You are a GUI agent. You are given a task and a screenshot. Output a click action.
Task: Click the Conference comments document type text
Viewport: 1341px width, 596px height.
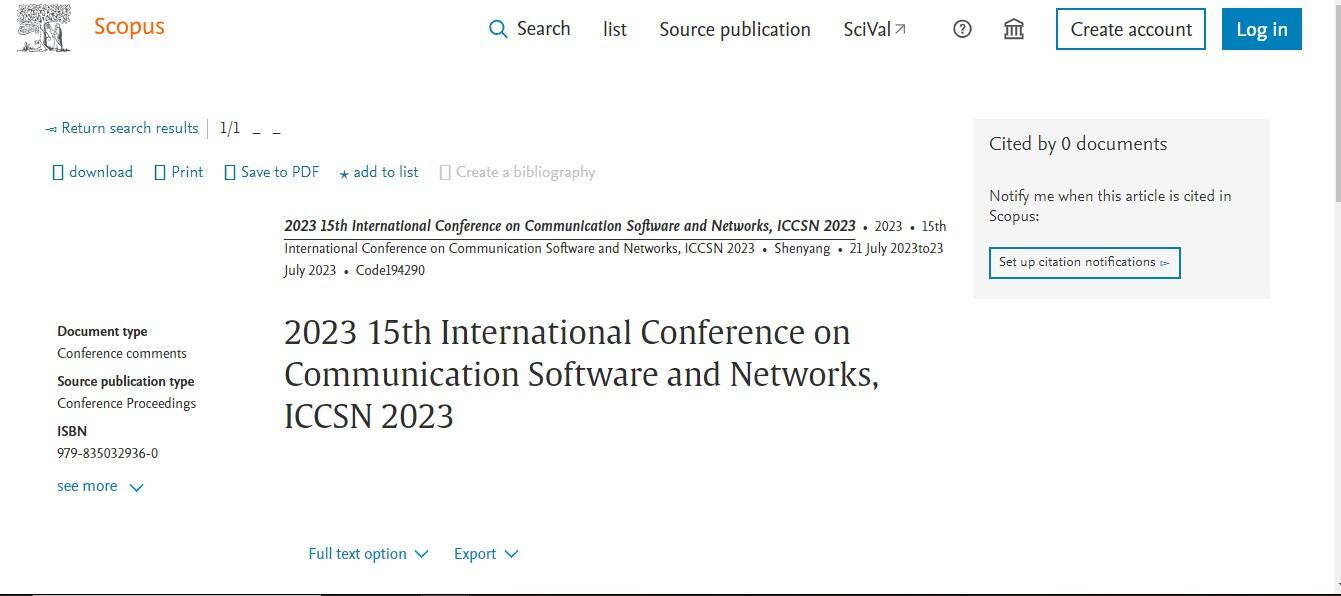(x=122, y=353)
